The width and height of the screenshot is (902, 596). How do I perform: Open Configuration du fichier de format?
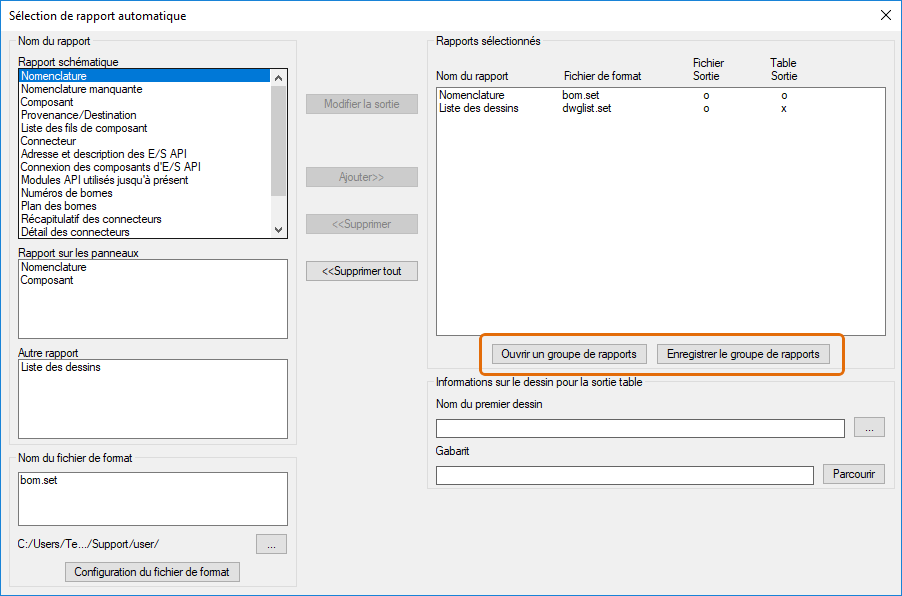coord(152,572)
